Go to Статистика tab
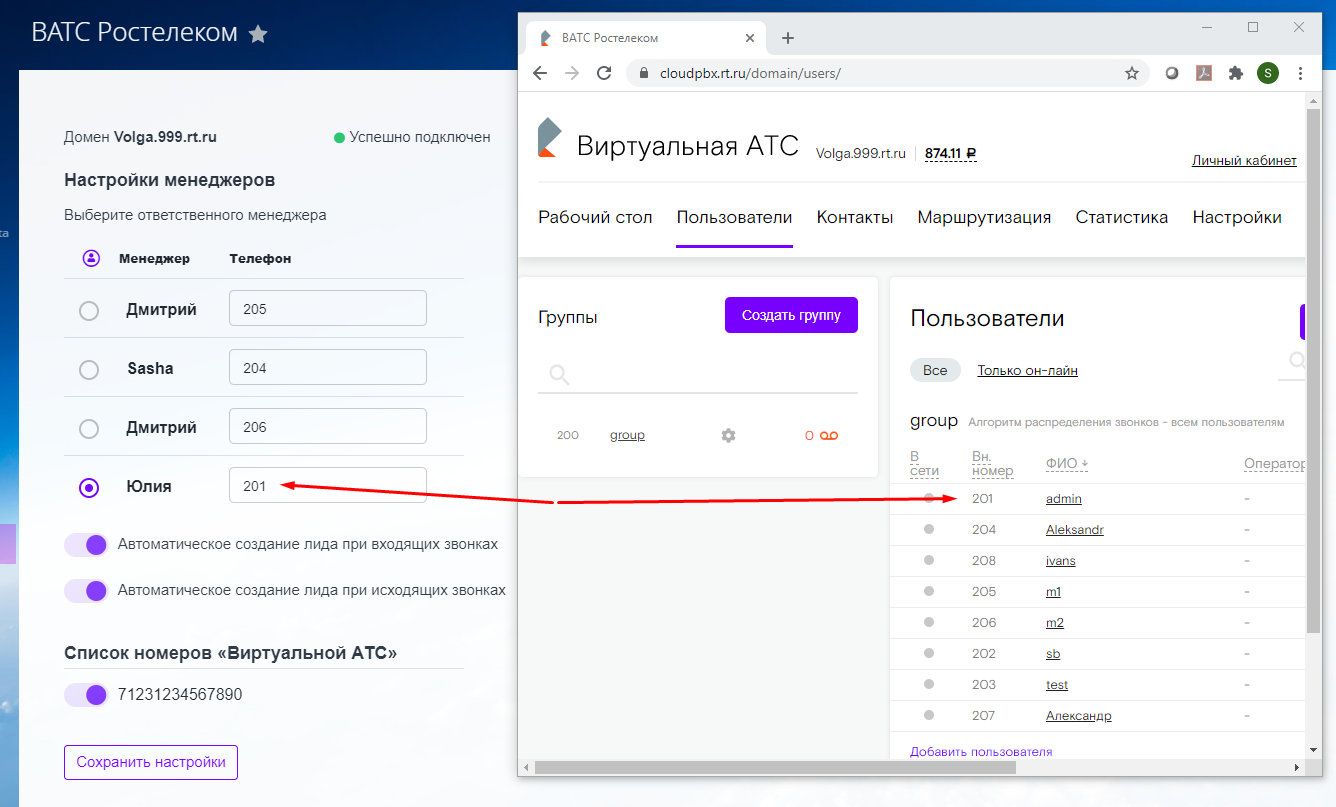 click(x=1122, y=217)
